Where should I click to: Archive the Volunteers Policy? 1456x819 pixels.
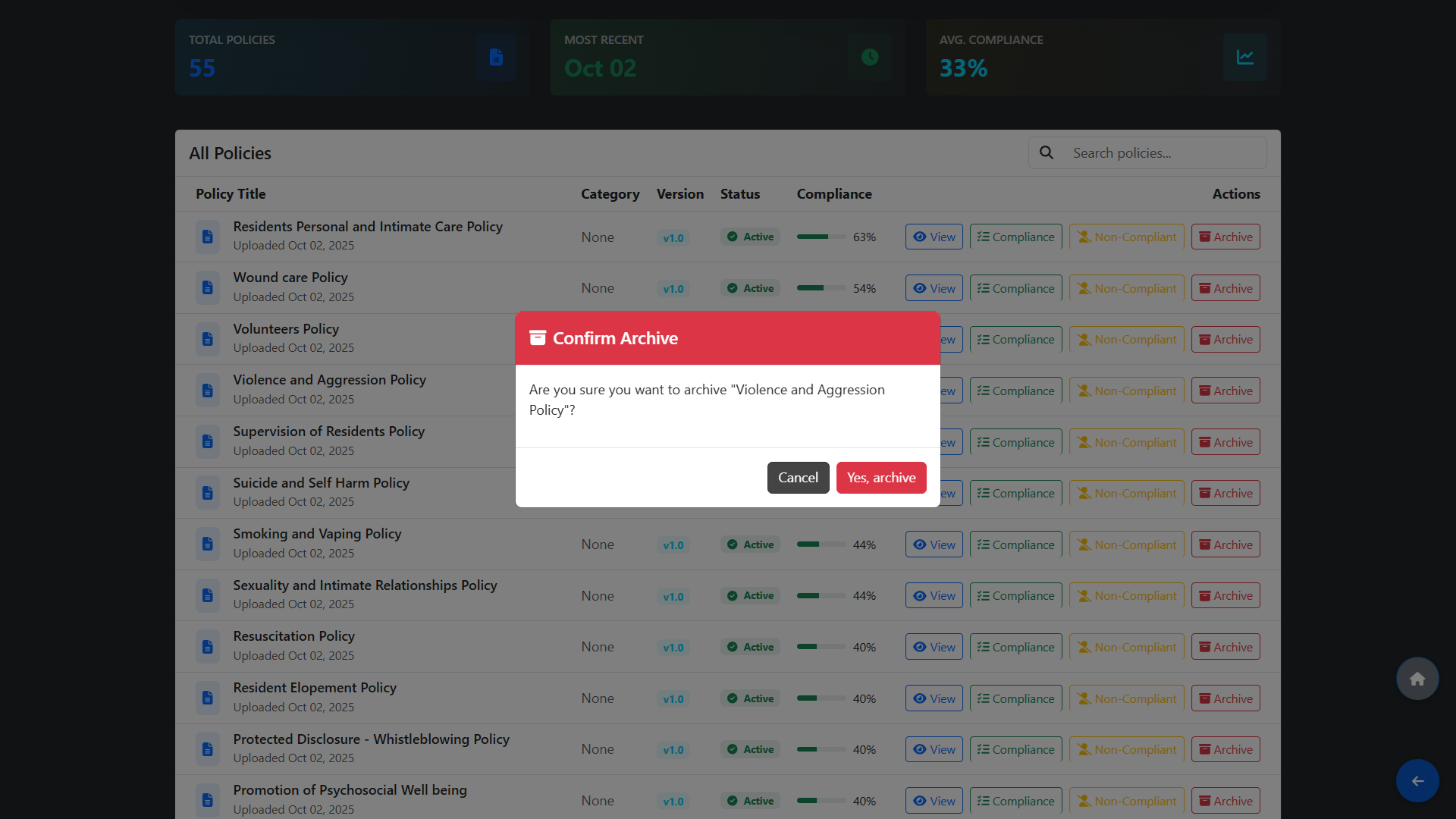tap(1225, 339)
